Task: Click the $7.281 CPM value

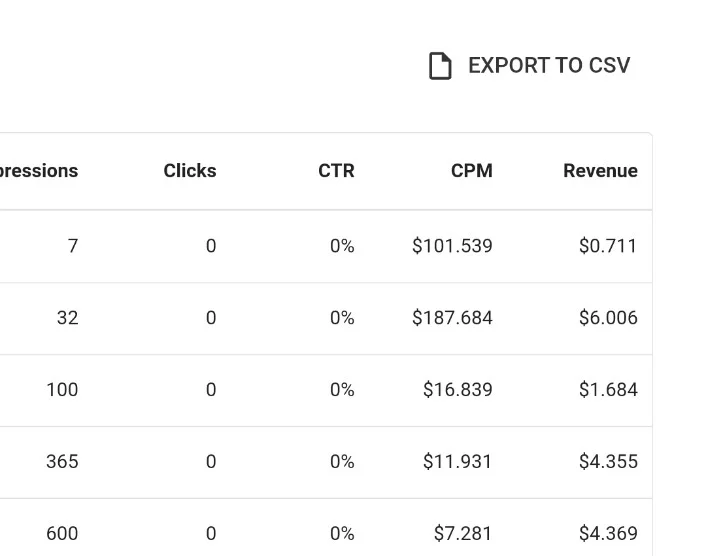Action: pyautogui.click(x=462, y=533)
